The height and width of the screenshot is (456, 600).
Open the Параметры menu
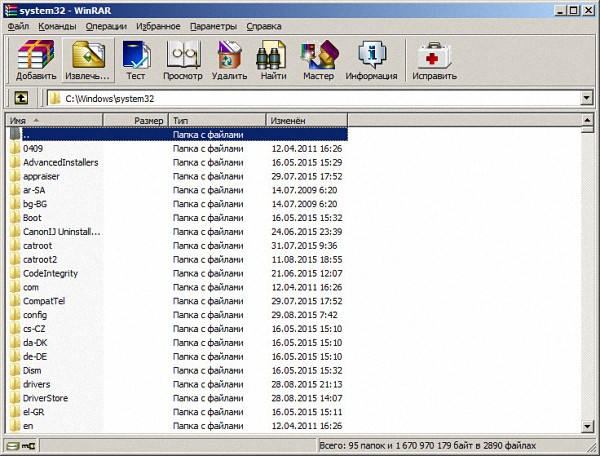pos(213,25)
